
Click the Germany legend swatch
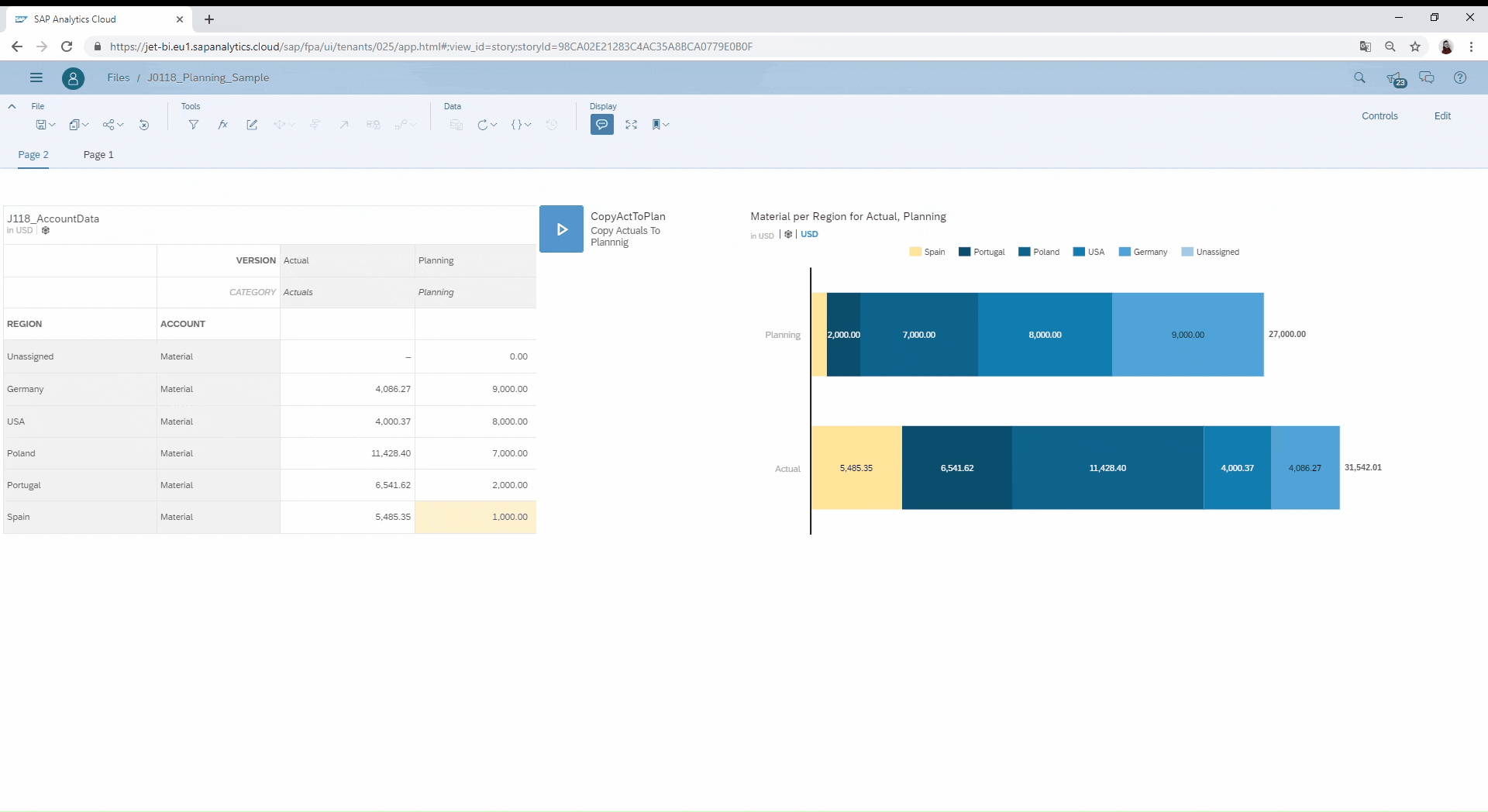(x=1125, y=252)
